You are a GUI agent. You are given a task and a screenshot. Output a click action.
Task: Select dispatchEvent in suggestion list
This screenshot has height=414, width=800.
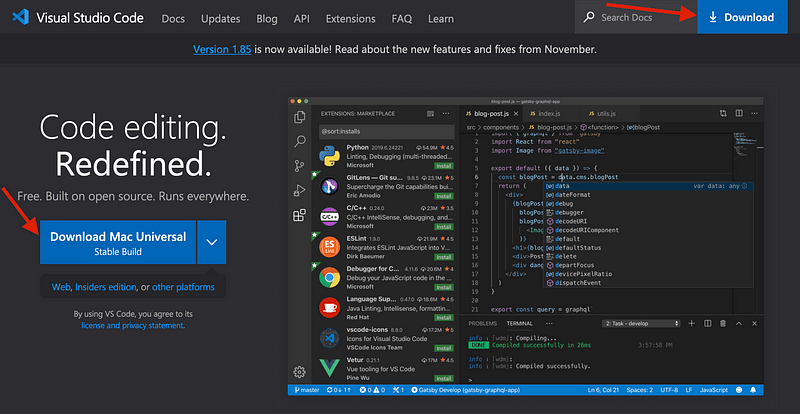578,283
